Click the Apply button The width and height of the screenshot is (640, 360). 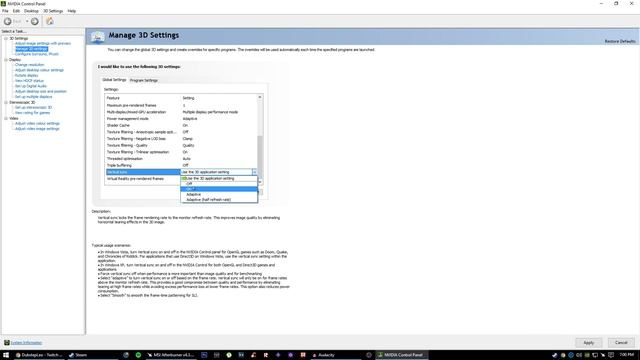589,343
